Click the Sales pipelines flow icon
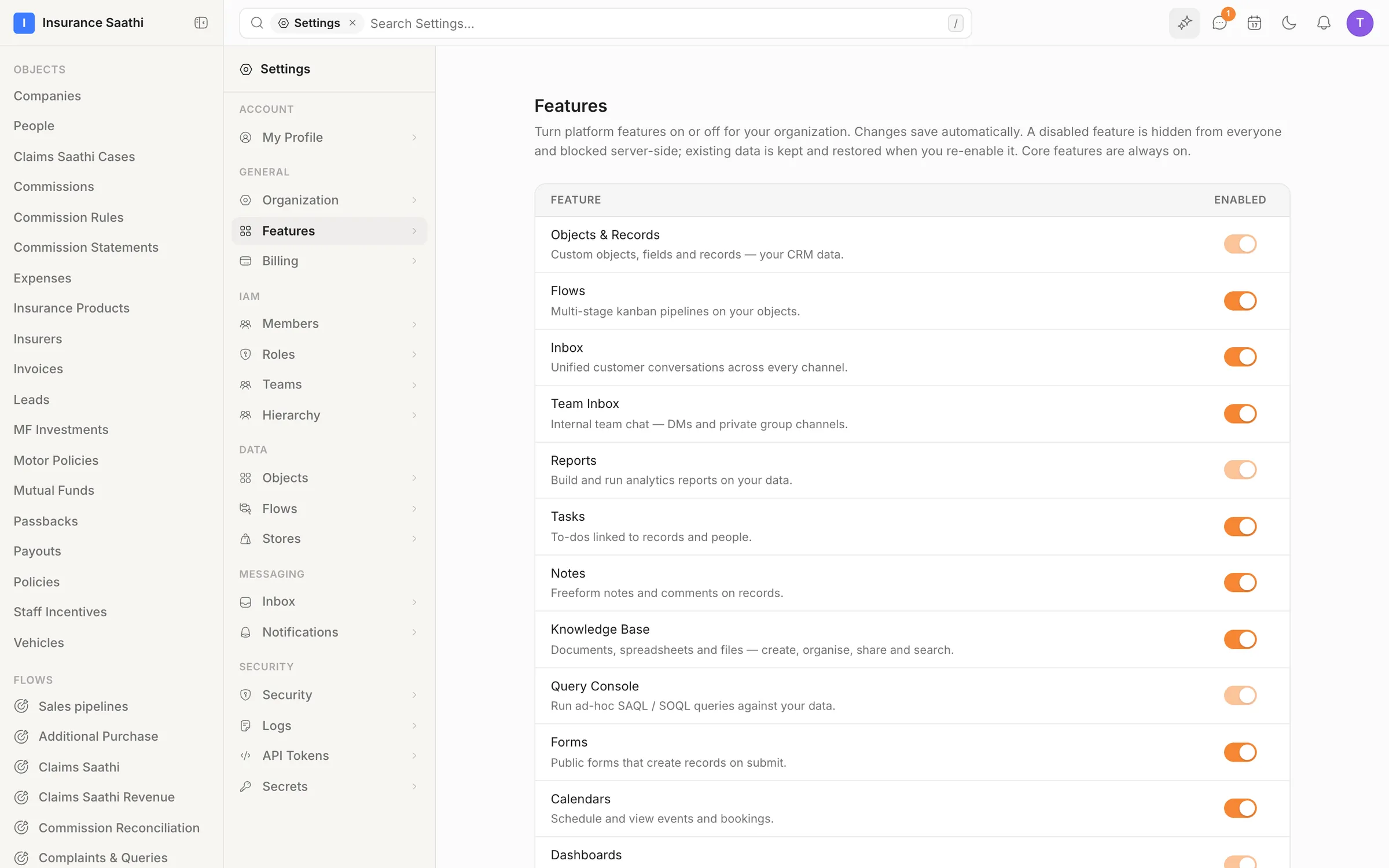Image resolution: width=1389 pixels, height=868 pixels. click(21, 706)
